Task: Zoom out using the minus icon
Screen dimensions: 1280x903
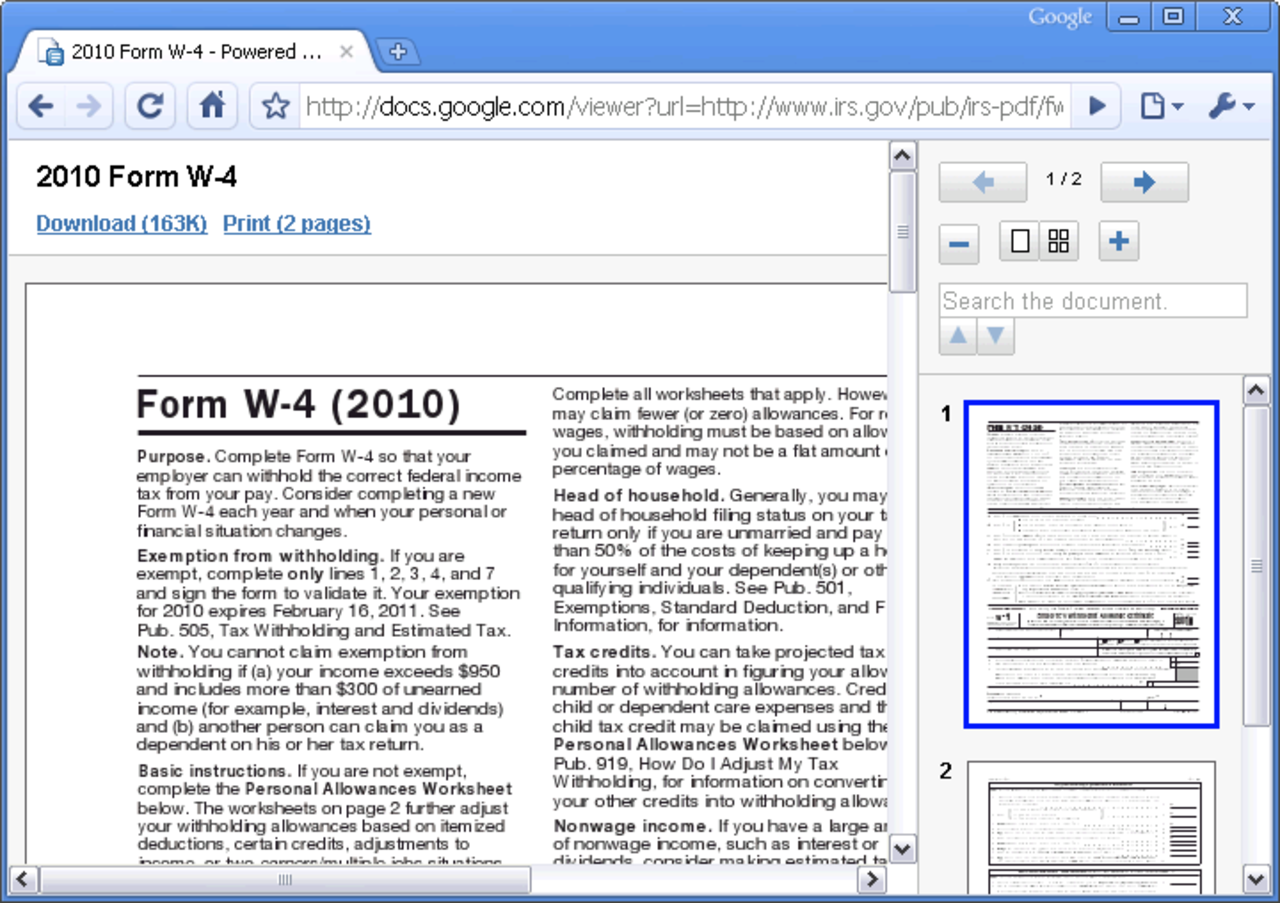Action: click(x=958, y=242)
